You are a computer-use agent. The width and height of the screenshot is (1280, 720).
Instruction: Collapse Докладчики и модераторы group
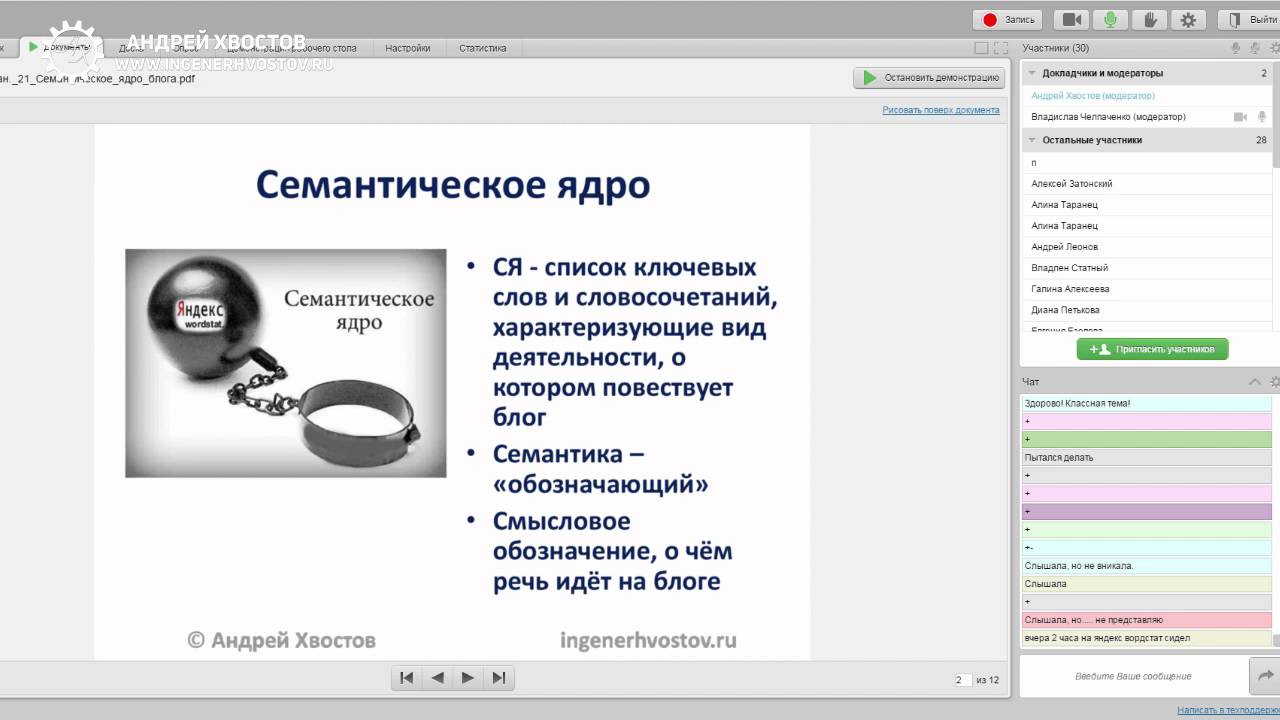tap(1031, 73)
